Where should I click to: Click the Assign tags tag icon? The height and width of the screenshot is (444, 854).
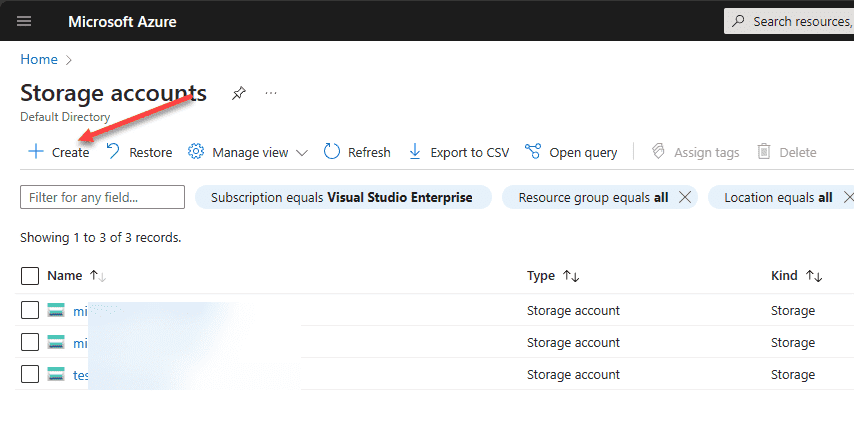tap(658, 151)
